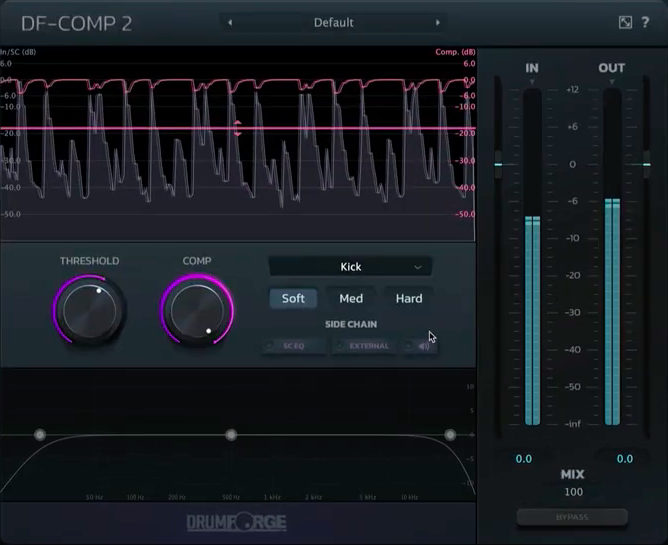Toggle the Bypass button
The width and height of the screenshot is (668, 545).
(572, 517)
